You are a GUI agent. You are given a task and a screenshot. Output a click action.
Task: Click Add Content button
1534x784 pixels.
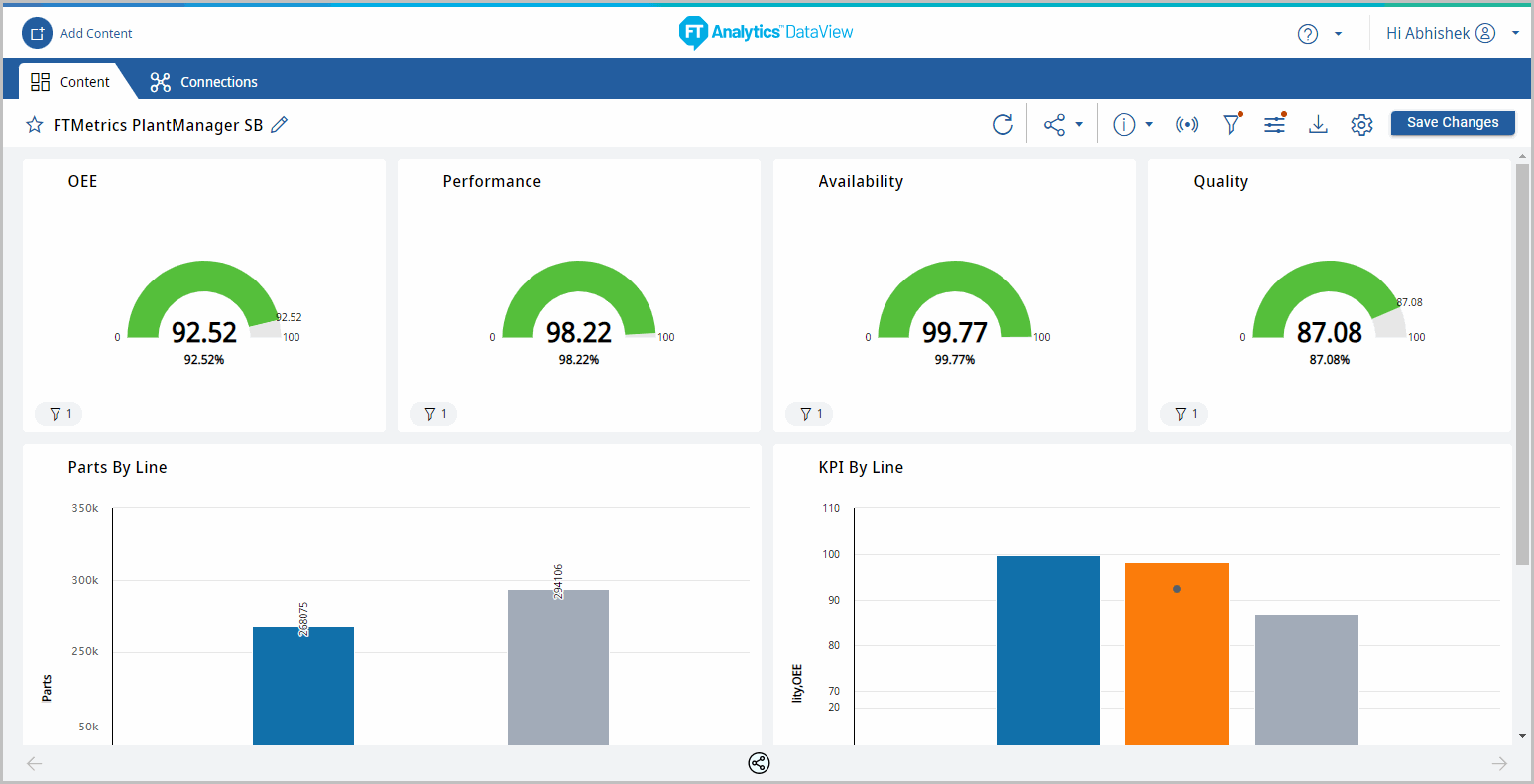pos(77,33)
